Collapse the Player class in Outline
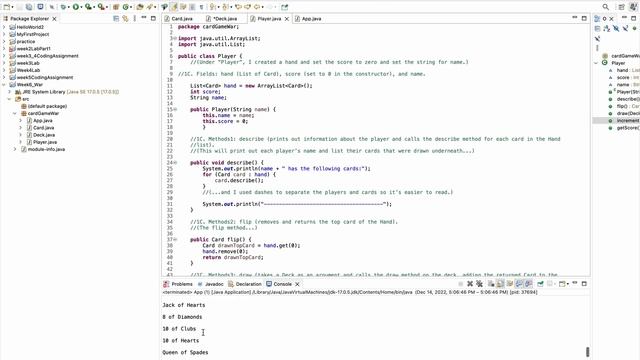 coord(596,63)
